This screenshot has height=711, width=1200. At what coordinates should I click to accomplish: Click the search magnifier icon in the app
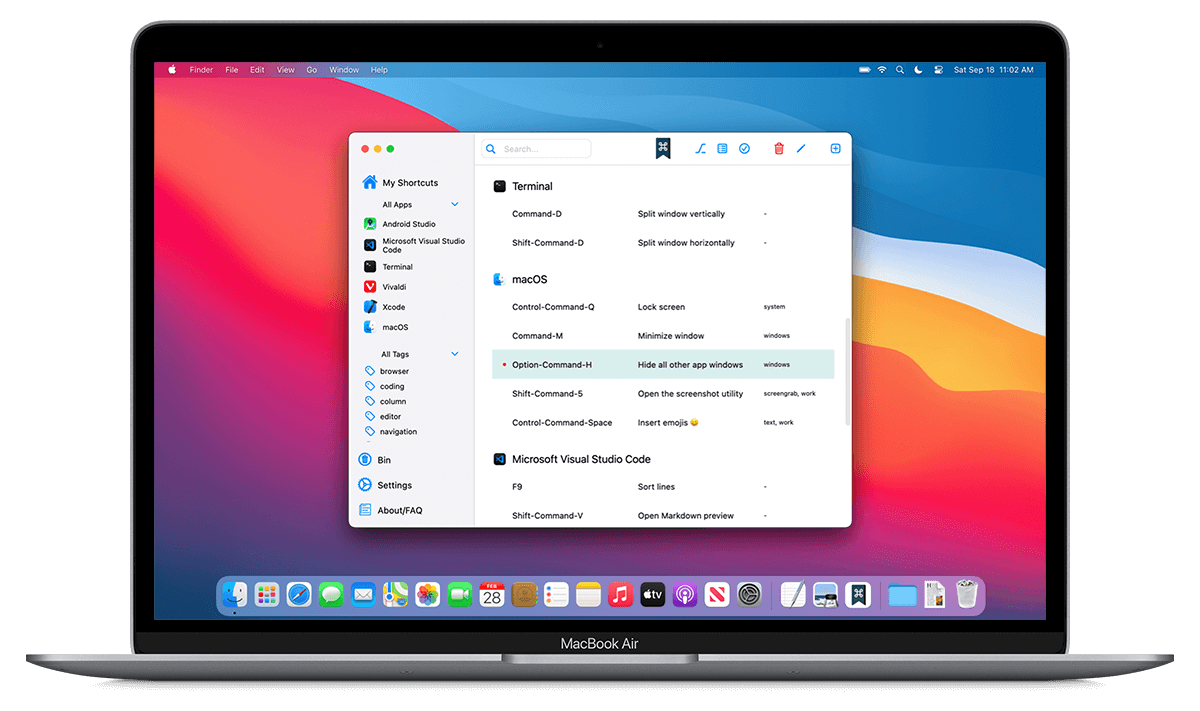point(491,149)
